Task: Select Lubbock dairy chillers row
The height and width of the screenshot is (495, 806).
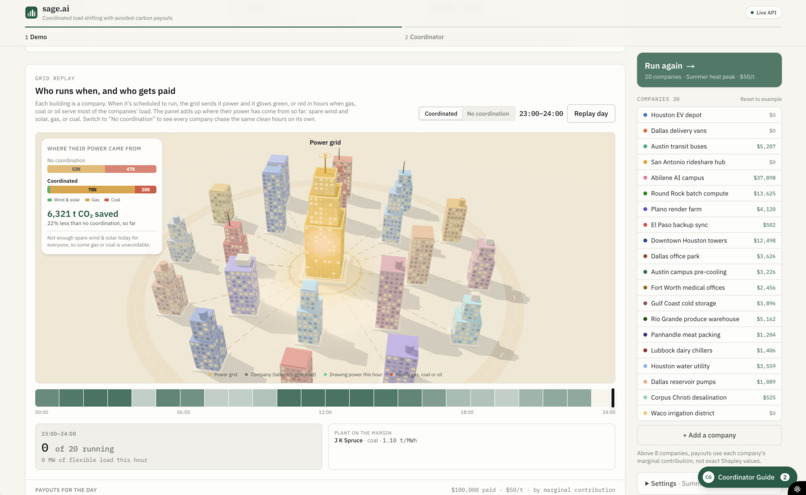Action: click(x=709, y=350)
